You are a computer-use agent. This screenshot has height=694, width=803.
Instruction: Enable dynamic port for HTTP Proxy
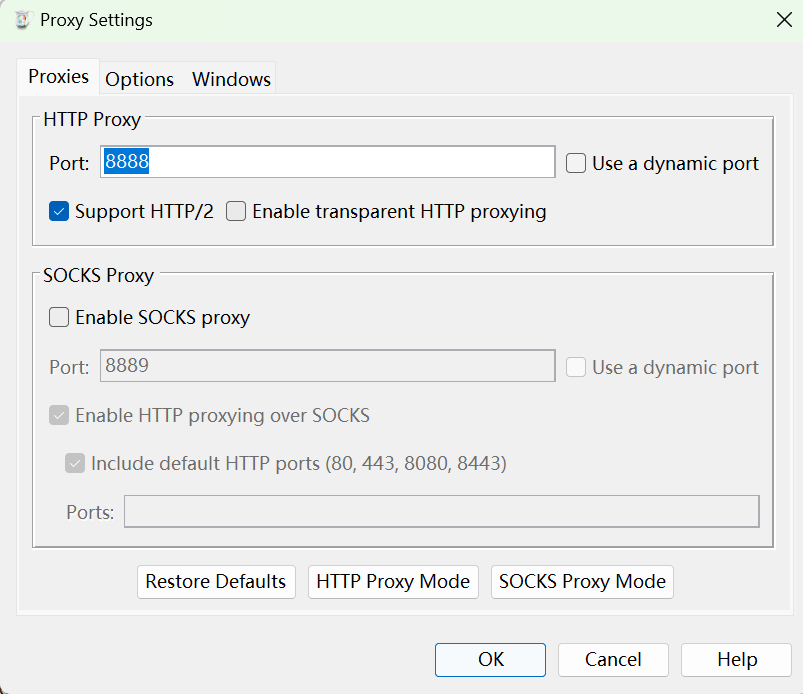tap(576, 163)
